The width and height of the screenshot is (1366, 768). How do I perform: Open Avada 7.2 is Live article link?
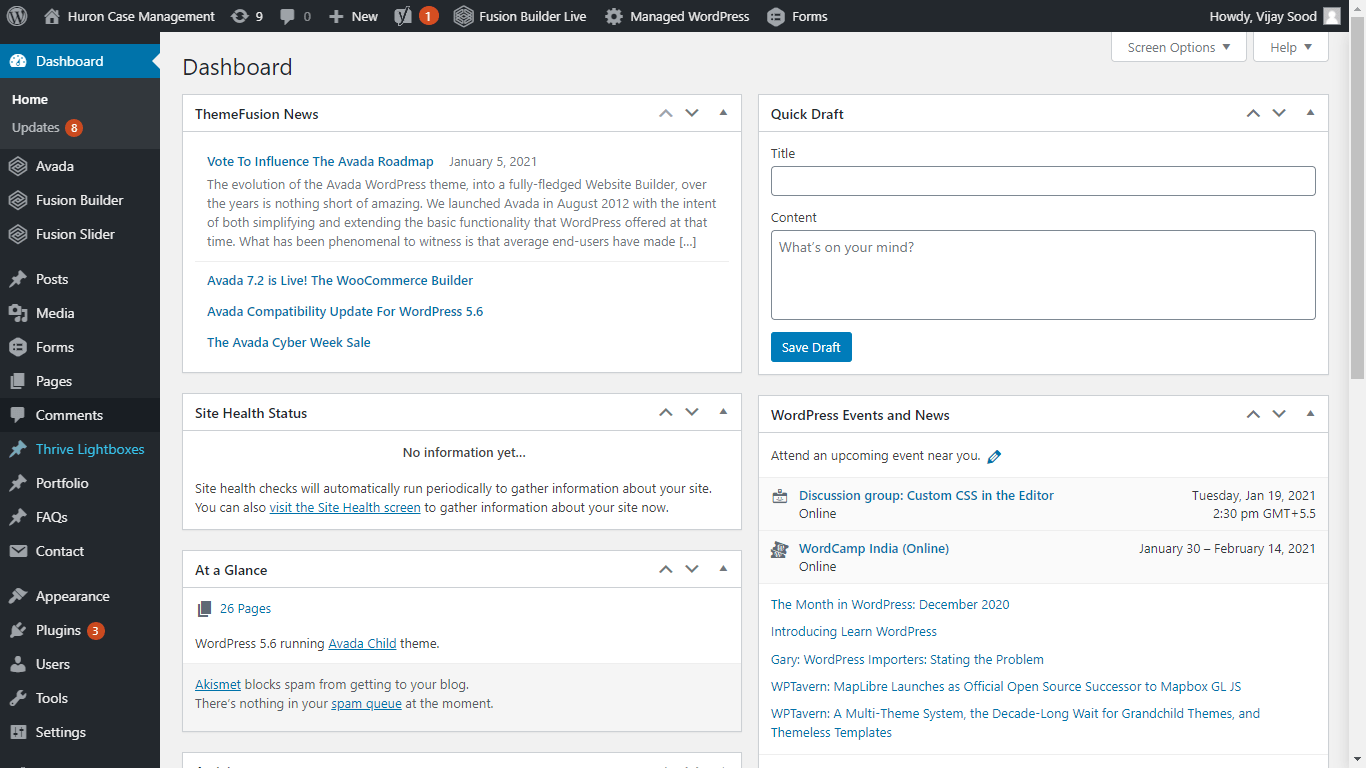(340, 281)
